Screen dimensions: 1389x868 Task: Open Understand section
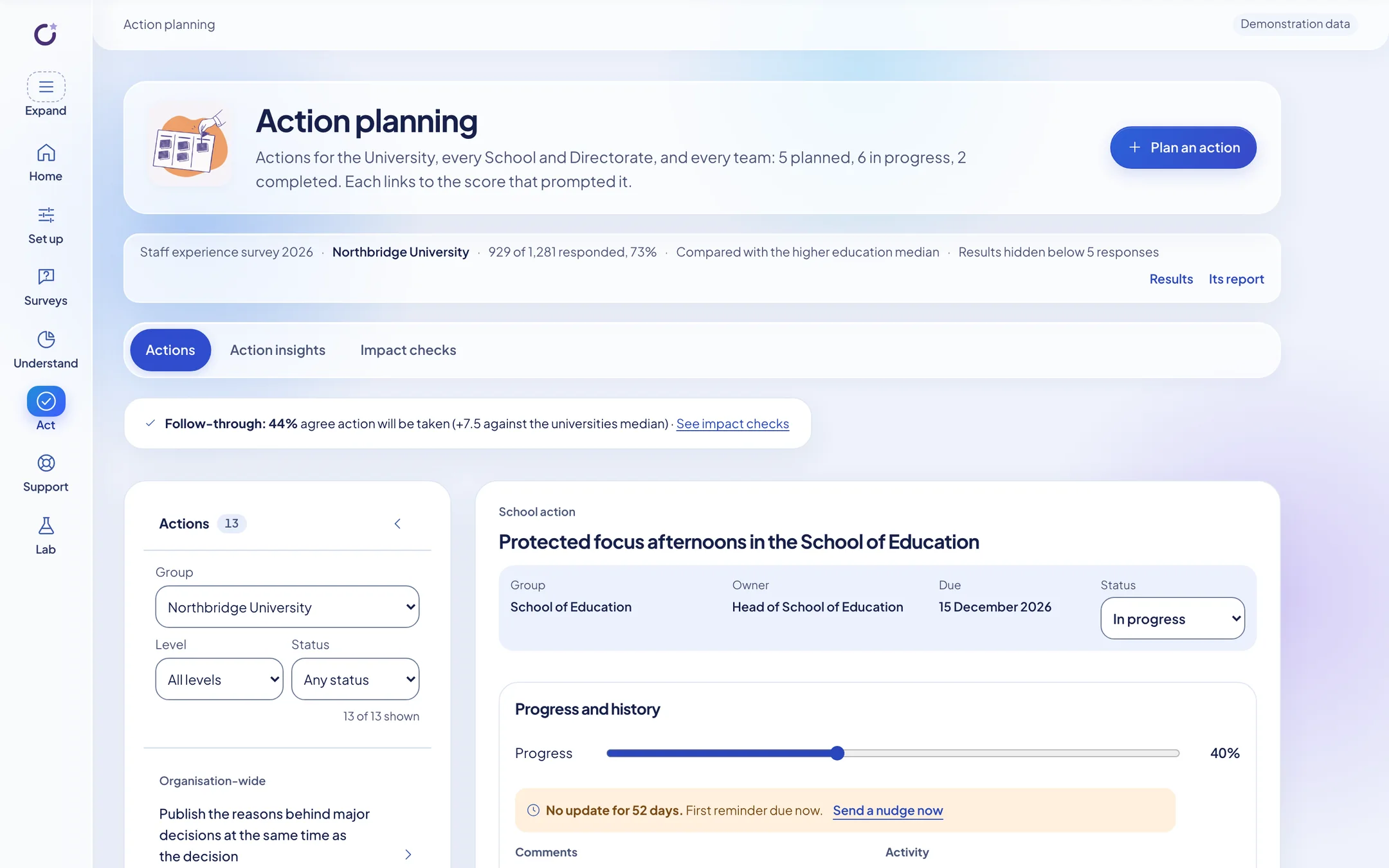click(46, 350)
